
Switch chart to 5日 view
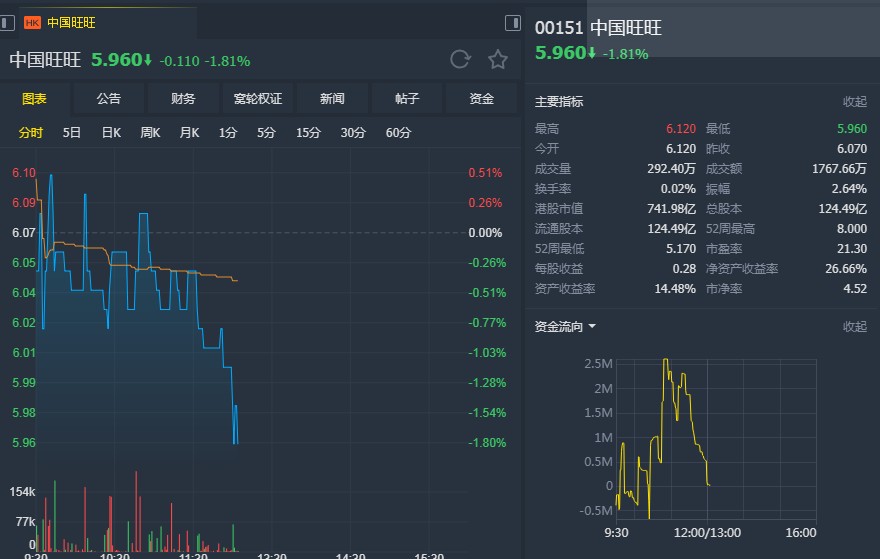(x=71, y=132)
